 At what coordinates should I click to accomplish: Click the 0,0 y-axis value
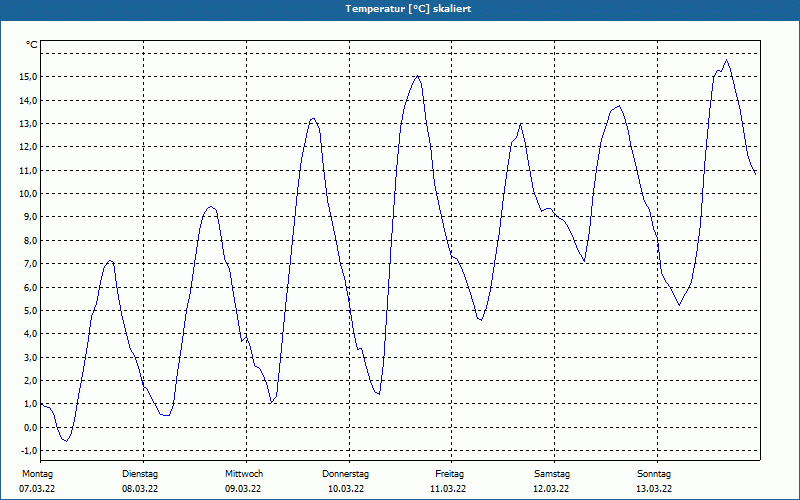tap(30, 428)
